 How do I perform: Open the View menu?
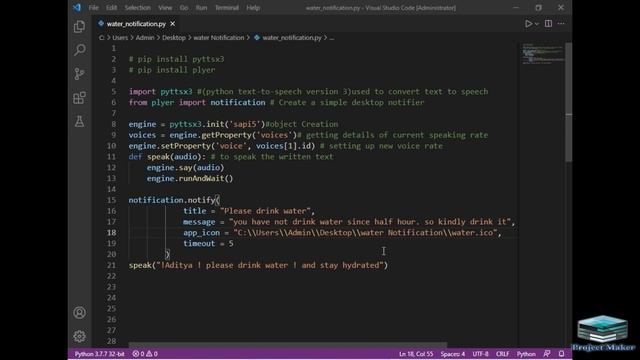(x=165, y=7)
